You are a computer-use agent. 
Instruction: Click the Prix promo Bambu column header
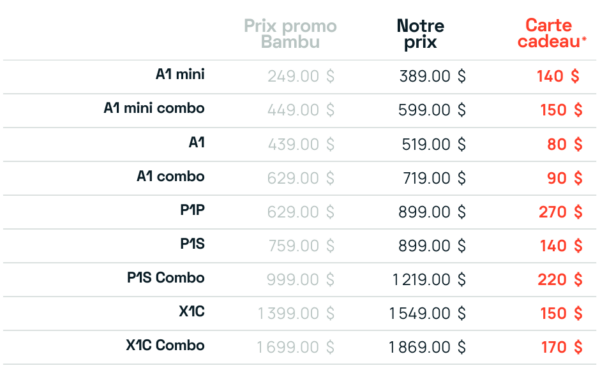pos(290,34)
